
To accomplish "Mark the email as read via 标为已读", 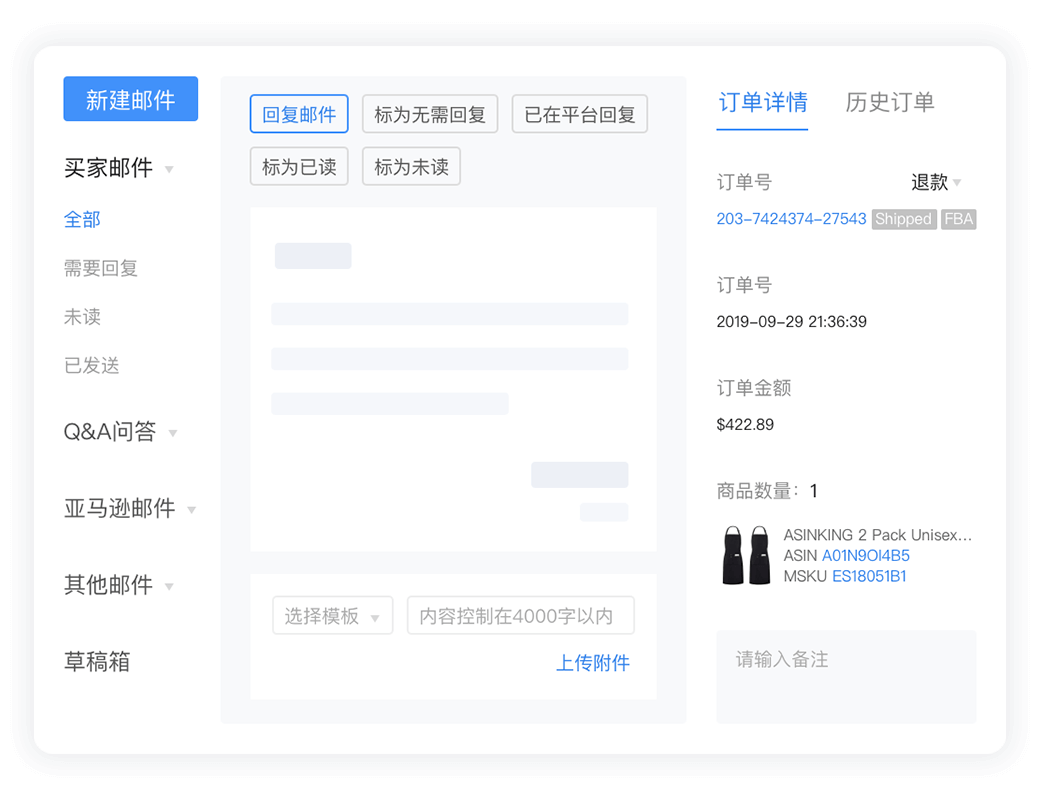I will pos(298,166).
